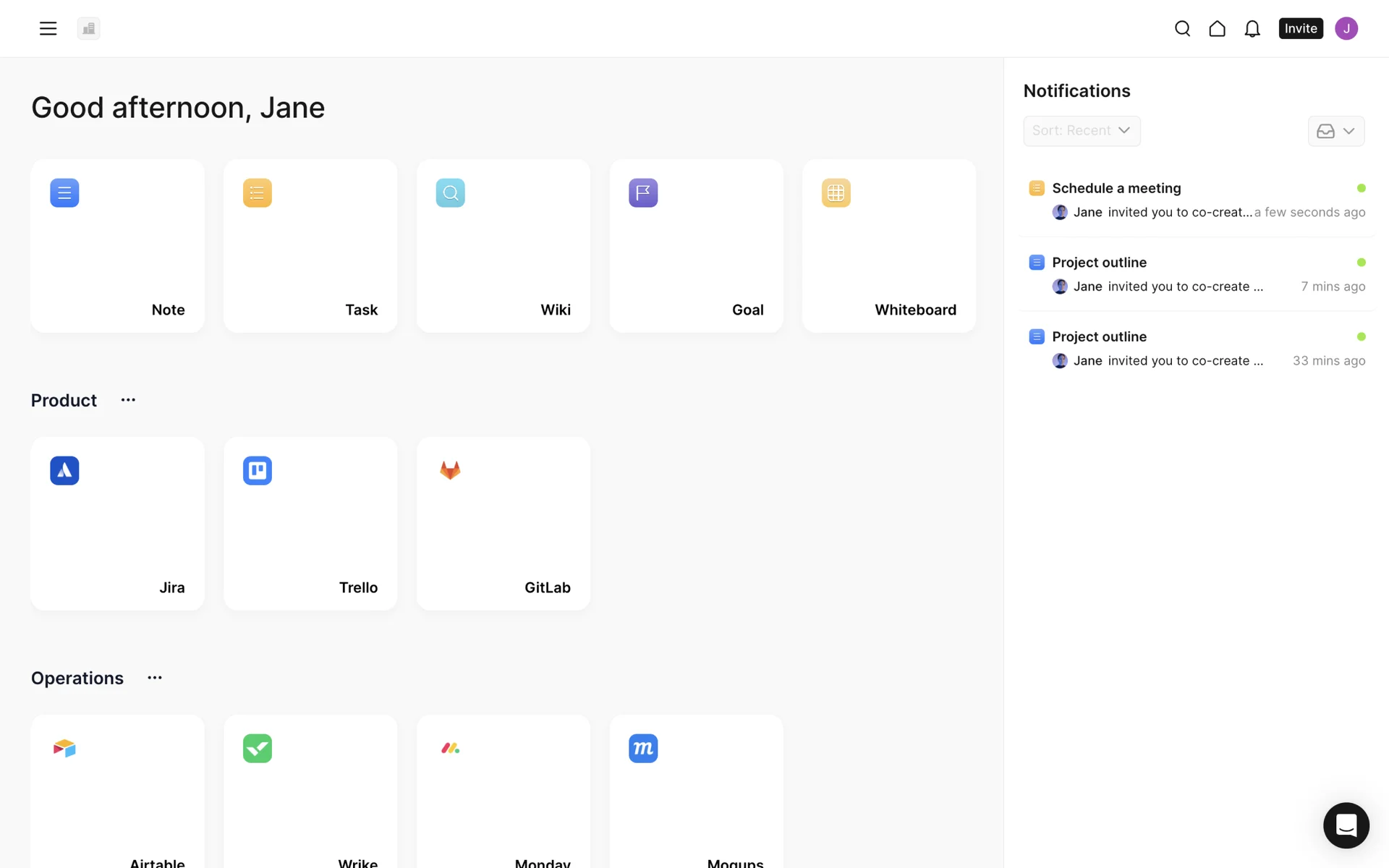This screenshot has width=1389, height=868.
Task: Create a new Goal card
Action: (x=696, y=246)
